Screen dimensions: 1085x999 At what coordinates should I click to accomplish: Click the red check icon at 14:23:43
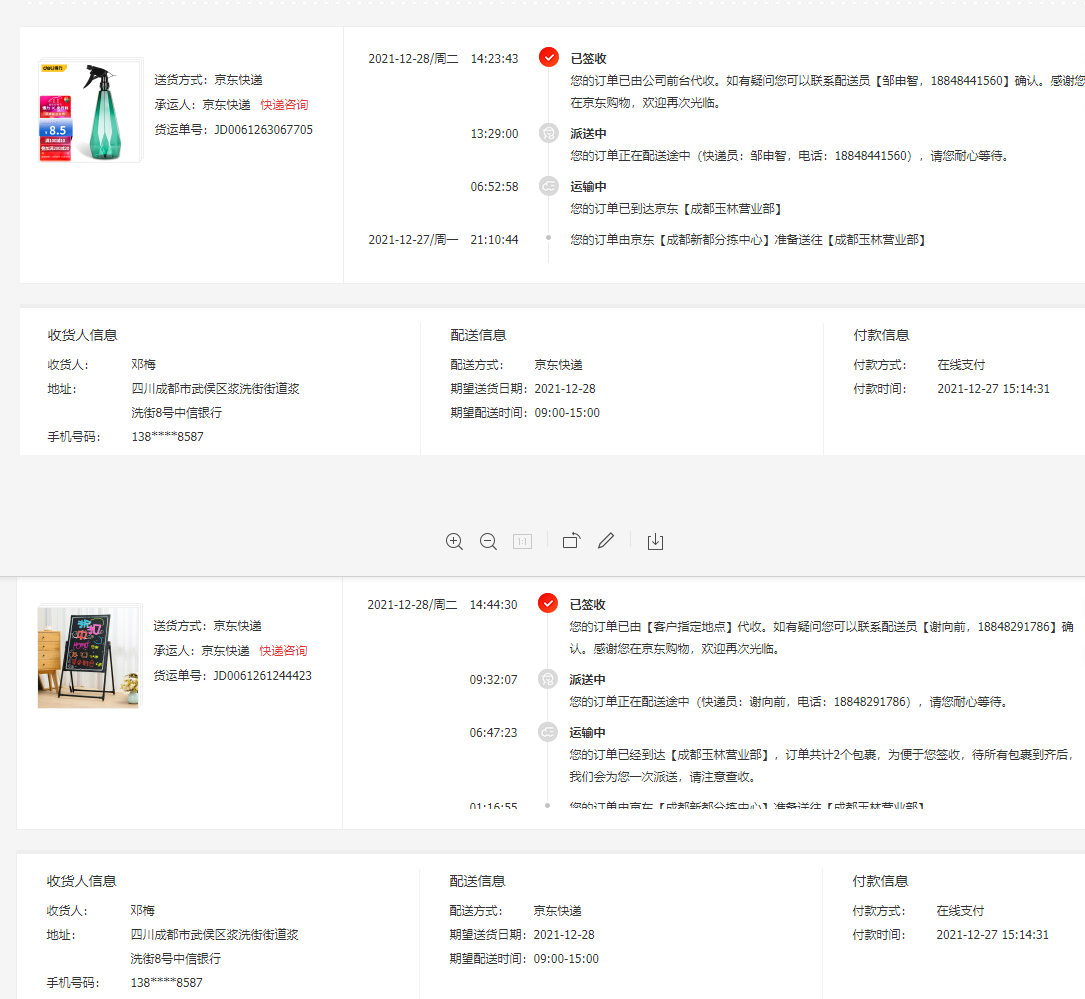(x=549, y=57)
